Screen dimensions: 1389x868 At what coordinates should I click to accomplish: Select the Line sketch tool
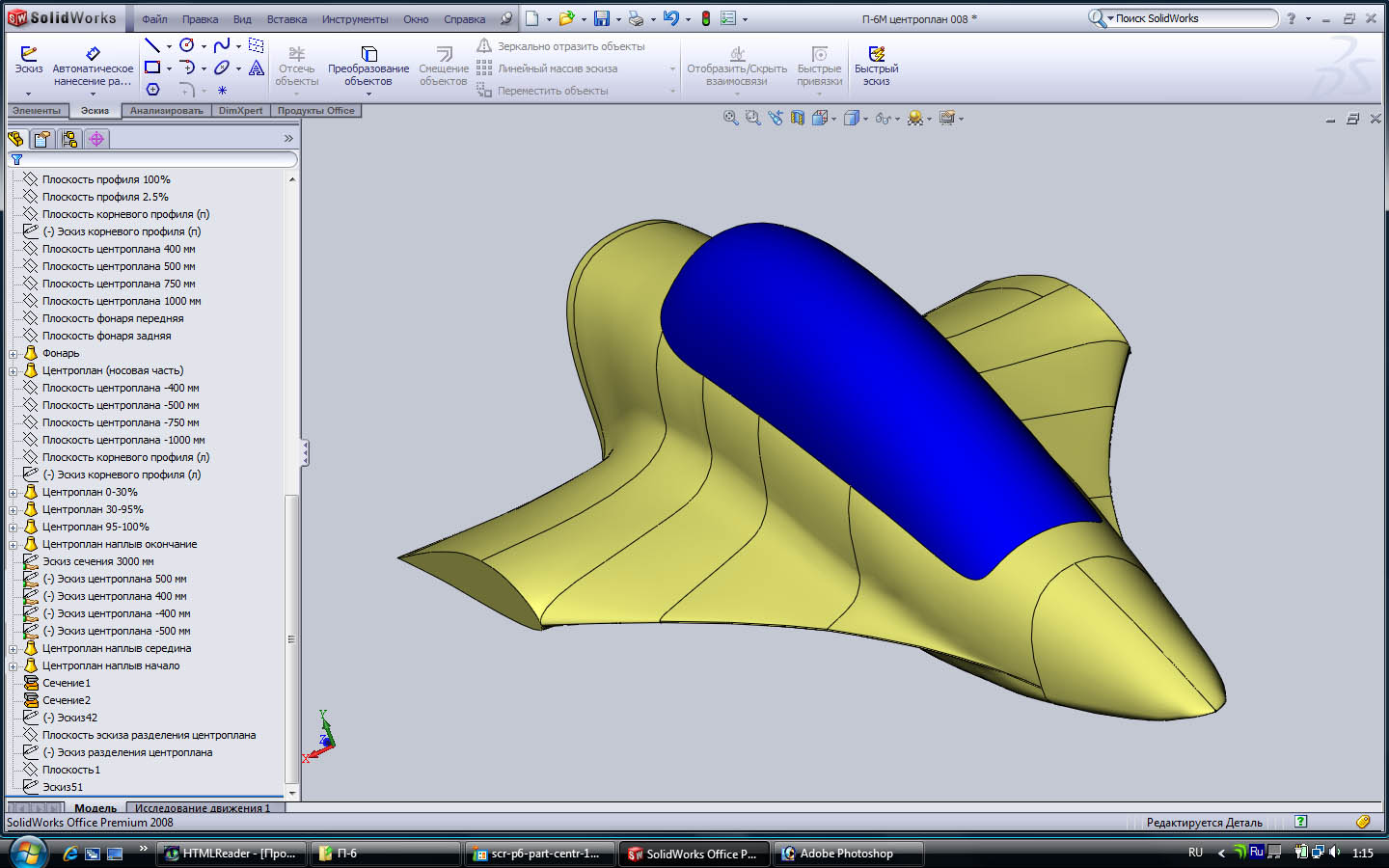pyautogui.click(x=151, y=45)
